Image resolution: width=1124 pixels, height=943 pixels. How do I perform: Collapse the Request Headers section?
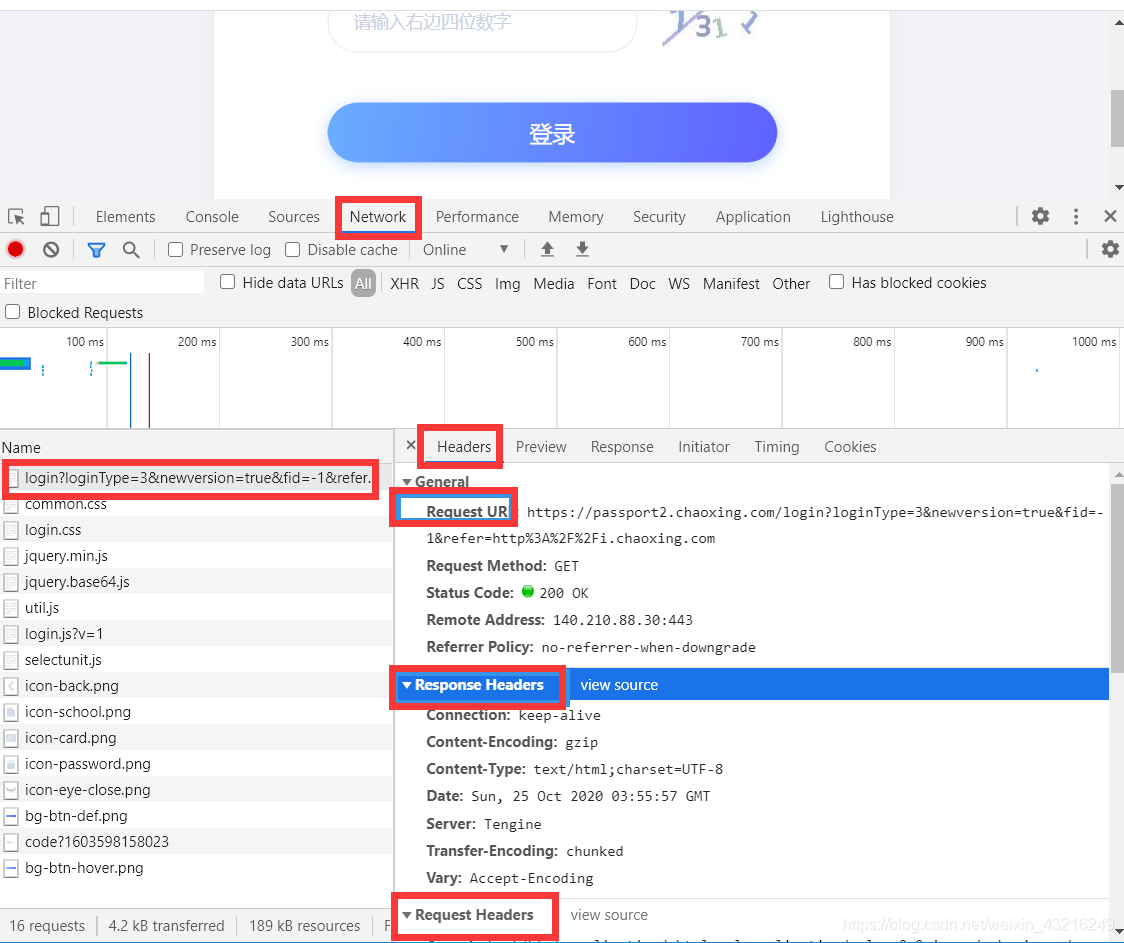(x=407, y=915)
